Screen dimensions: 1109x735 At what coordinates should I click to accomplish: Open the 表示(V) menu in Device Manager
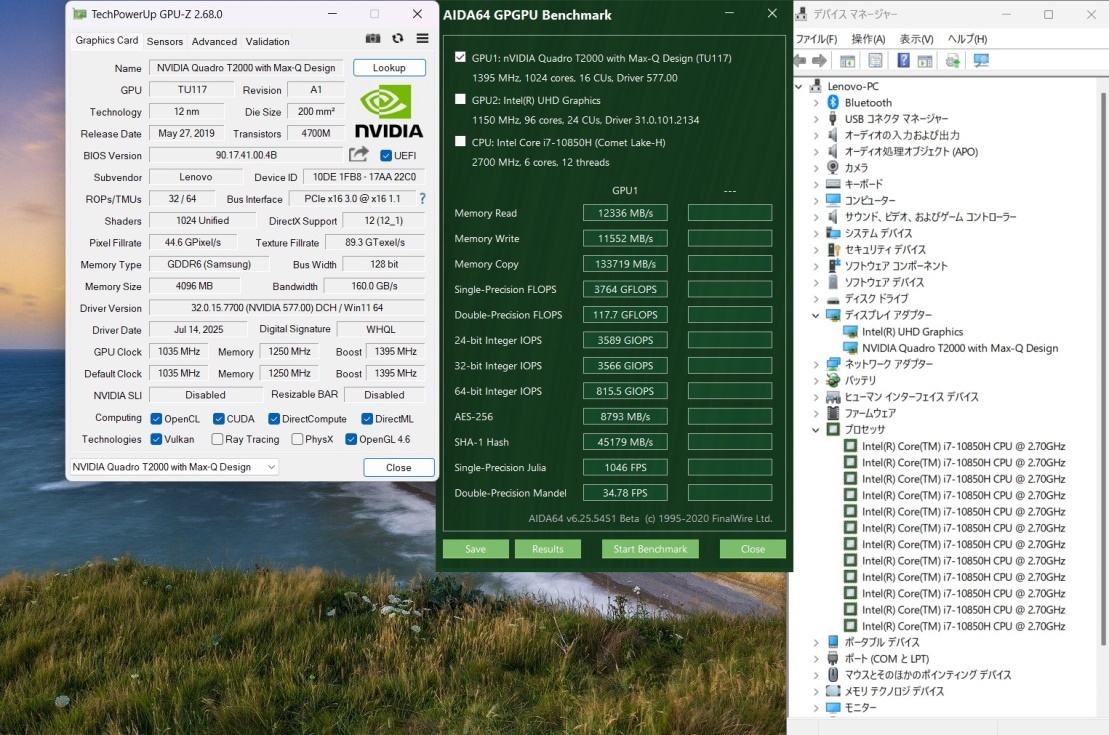[x=916, y=39]
